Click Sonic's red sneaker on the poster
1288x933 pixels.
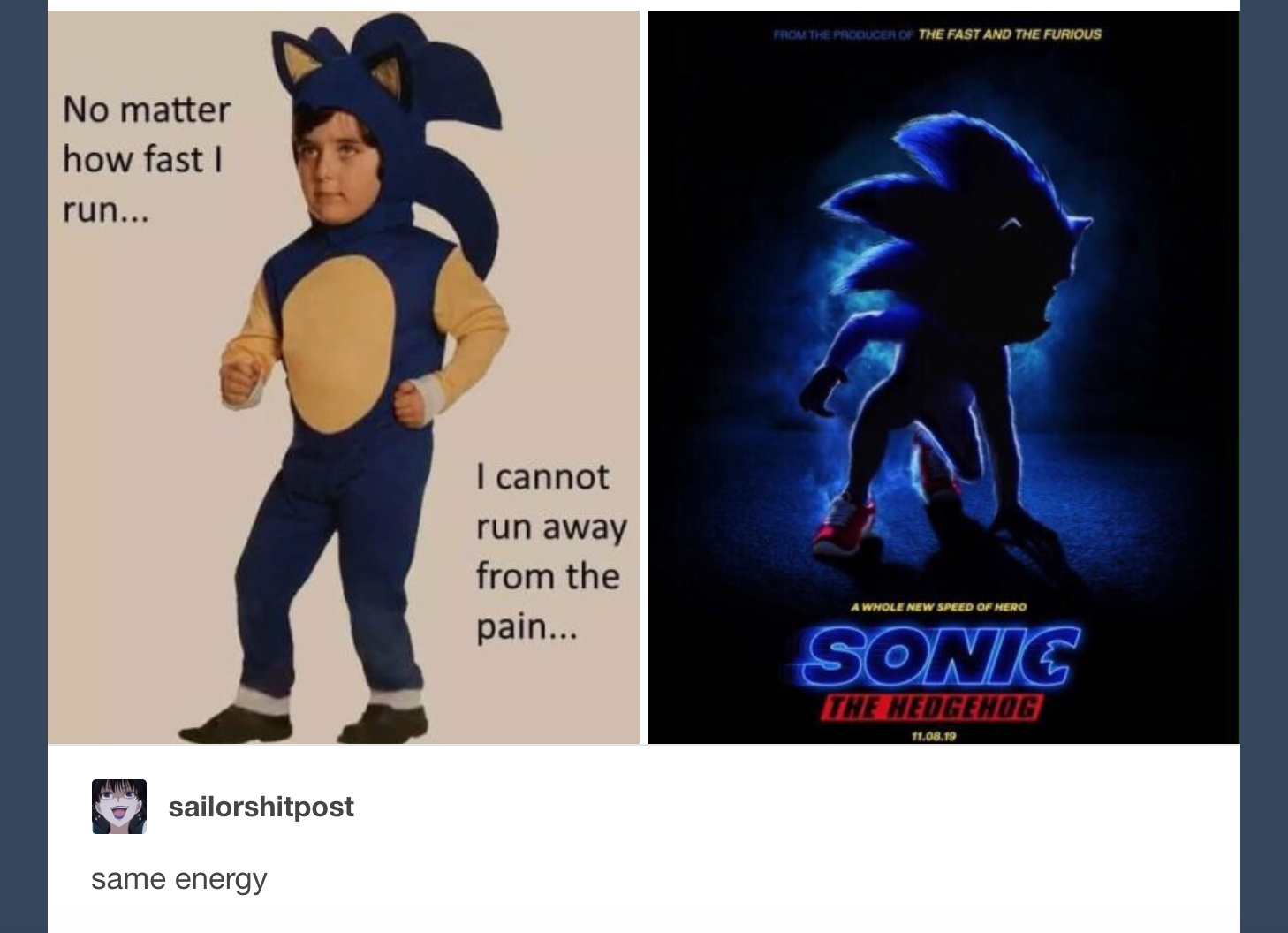point(846,525)
